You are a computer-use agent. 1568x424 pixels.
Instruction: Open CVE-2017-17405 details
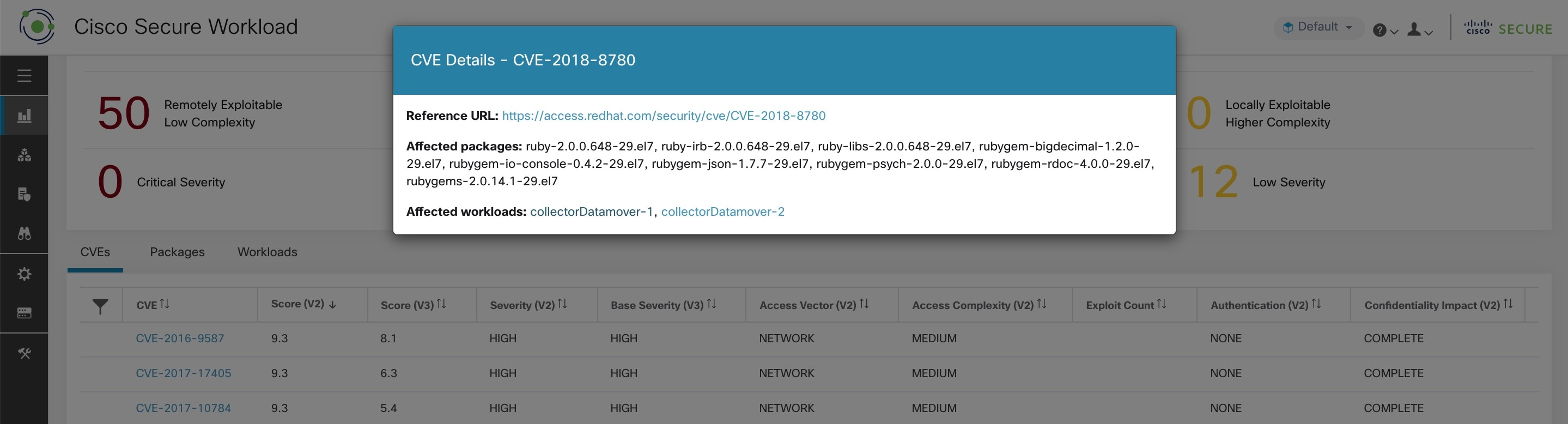coord(183,373)
